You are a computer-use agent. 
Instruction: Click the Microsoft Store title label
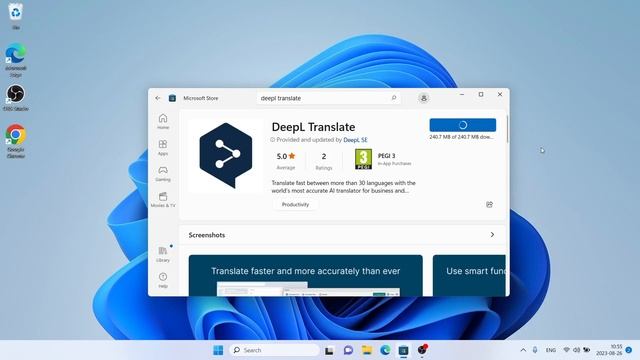(200, 98)
